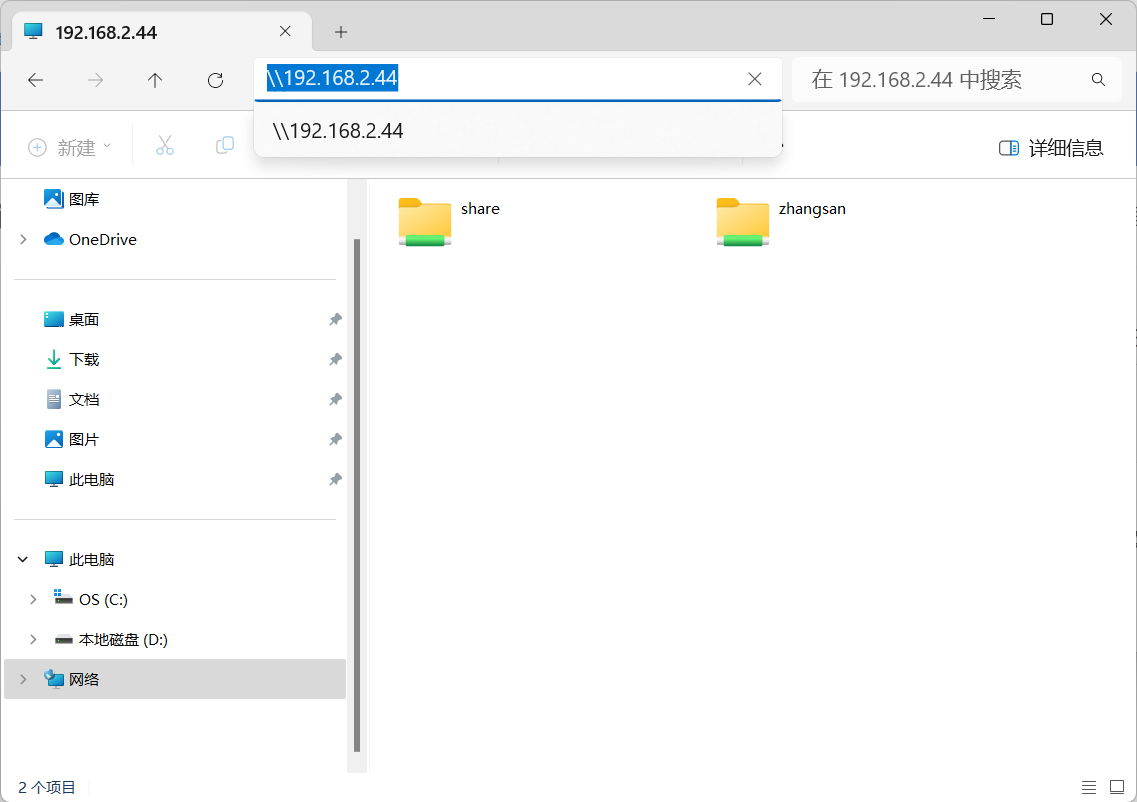Navigate up one directory level
This screenshot has width=1137, height=802.
pyautogui.click(x=155, y=80)
